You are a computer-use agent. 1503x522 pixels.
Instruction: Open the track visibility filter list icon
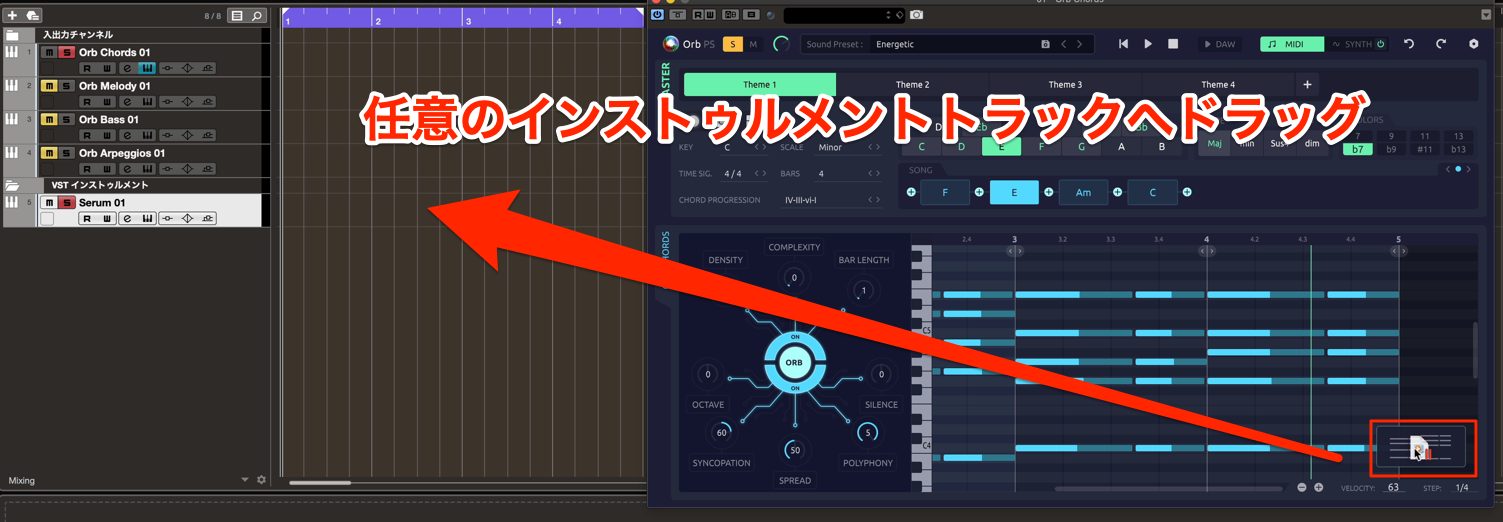237,16
